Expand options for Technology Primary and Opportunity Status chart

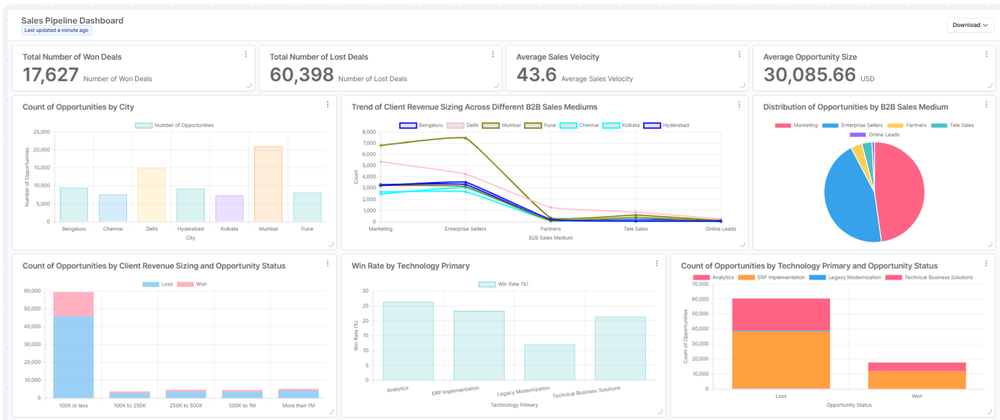(985, 264)
